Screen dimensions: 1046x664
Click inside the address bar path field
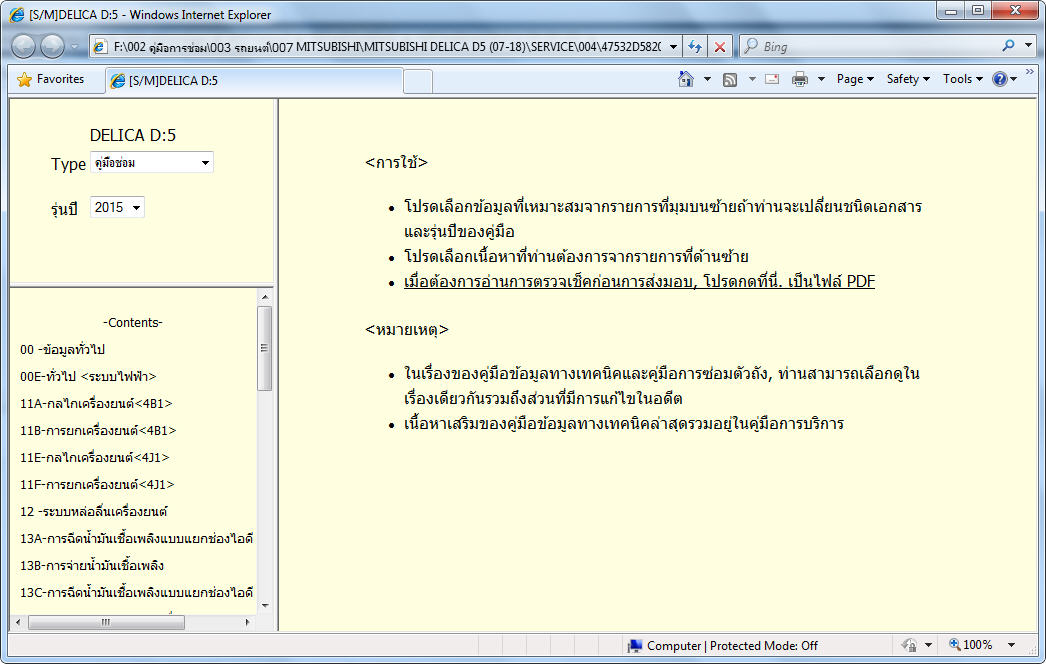387,47
